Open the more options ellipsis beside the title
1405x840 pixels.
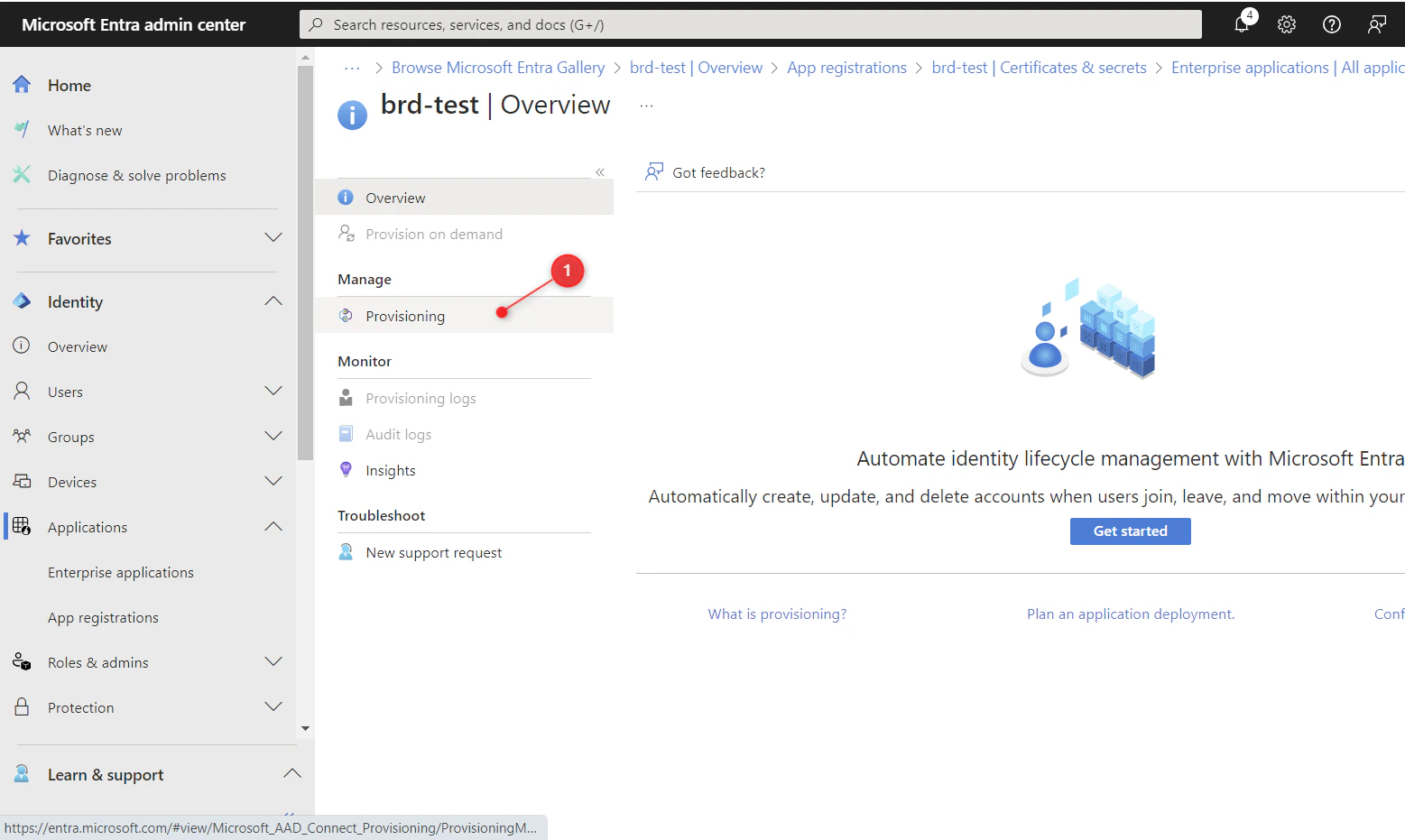pos(646,106)
